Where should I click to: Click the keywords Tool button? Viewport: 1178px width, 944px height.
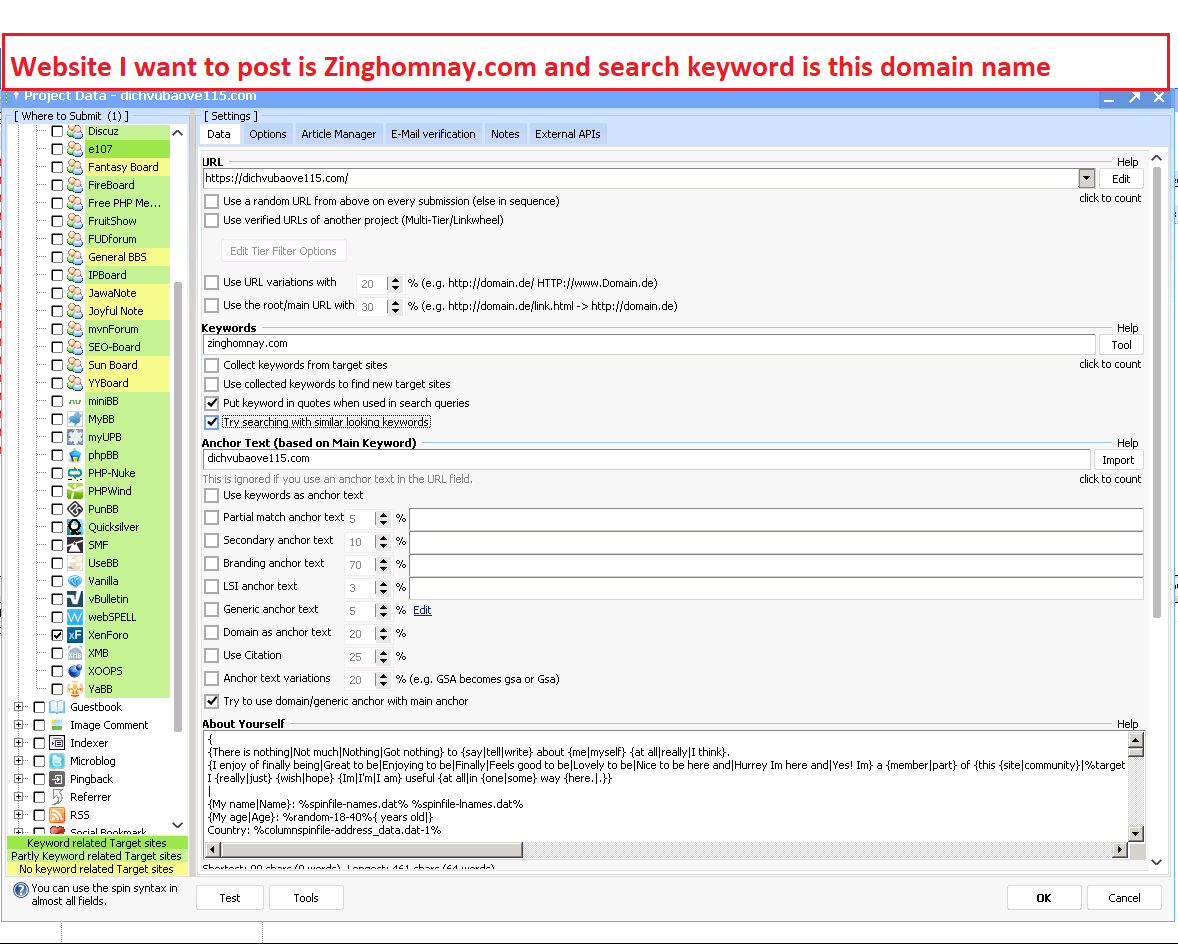[x=1121, y=345]
